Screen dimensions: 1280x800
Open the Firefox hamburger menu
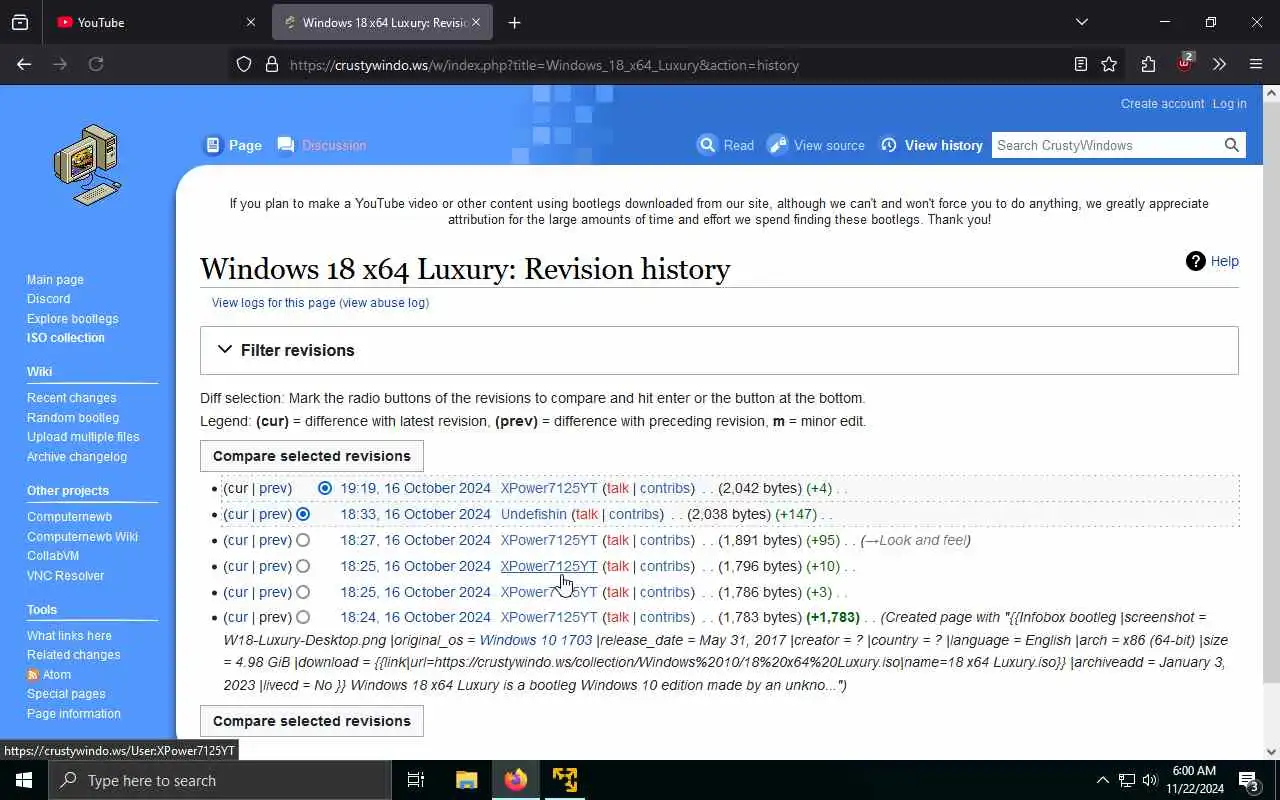1256,64
